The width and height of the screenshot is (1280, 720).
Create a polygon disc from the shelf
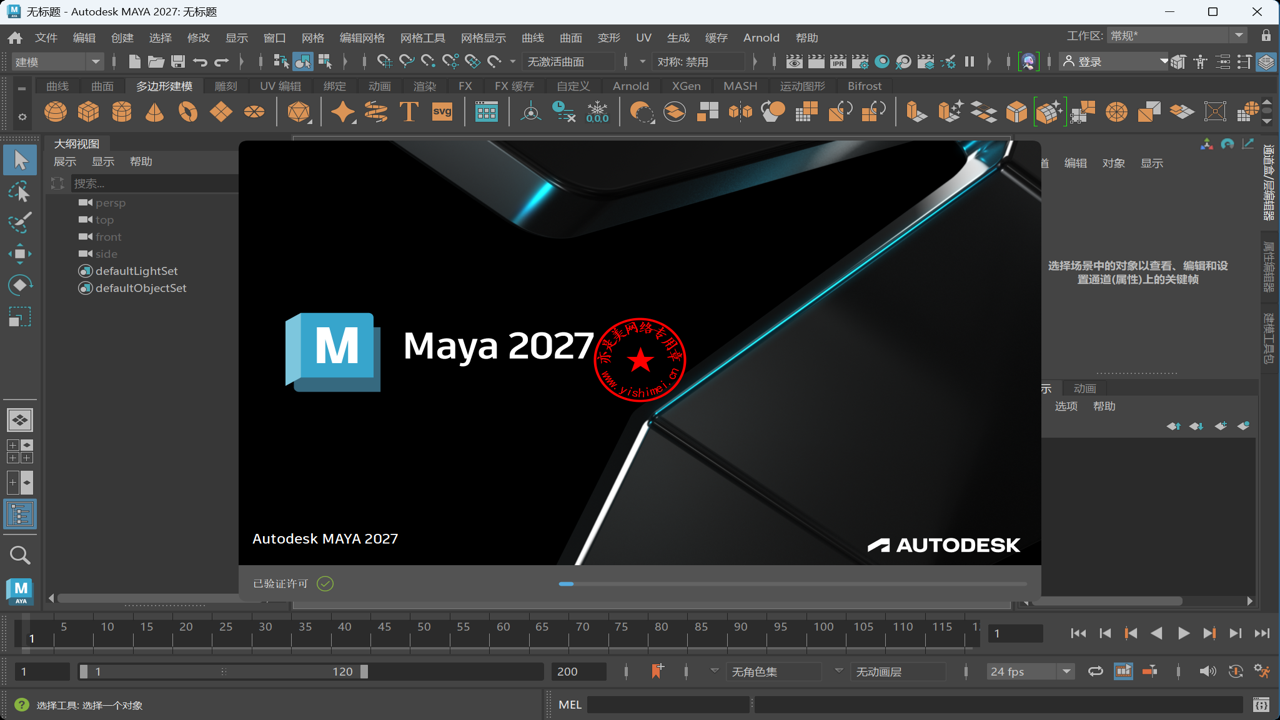coord(254,112)
